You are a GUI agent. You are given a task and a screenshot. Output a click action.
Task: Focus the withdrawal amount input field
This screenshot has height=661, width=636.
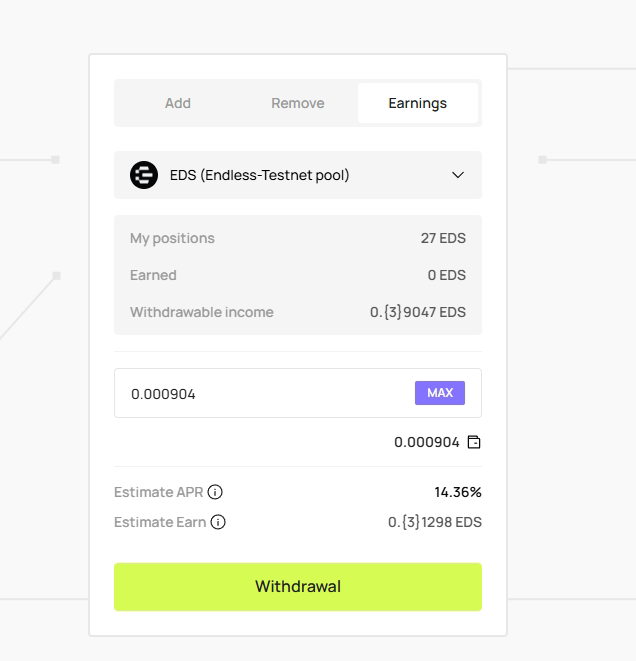[265, 394]
